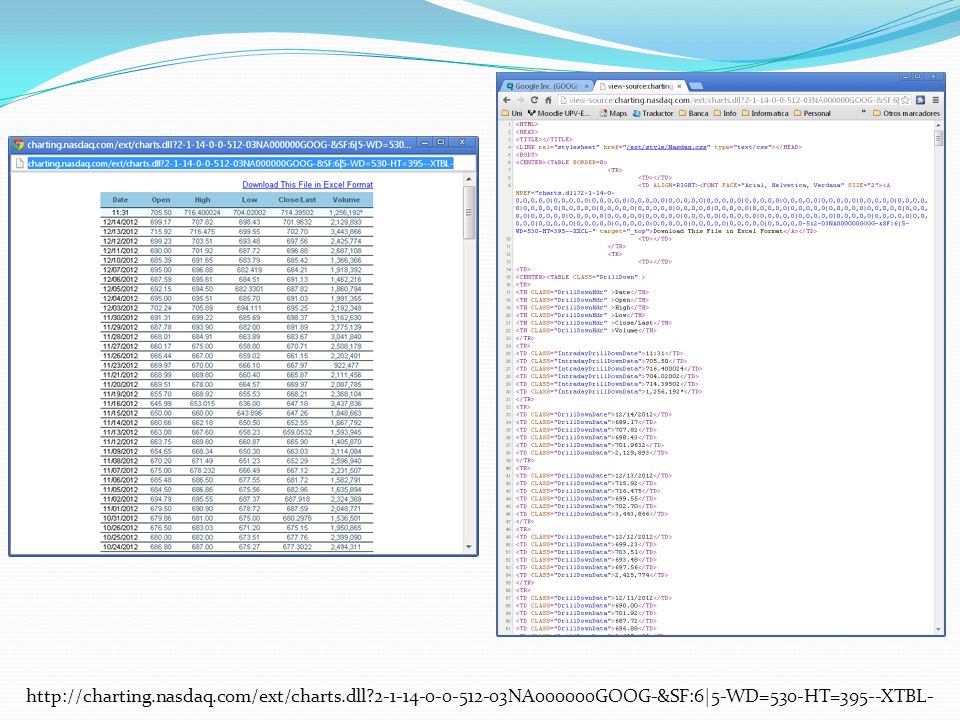Switch to the Google Inc. (GOOG) tab
Viewport: 960px width, 720px height.
click(546, 86)
